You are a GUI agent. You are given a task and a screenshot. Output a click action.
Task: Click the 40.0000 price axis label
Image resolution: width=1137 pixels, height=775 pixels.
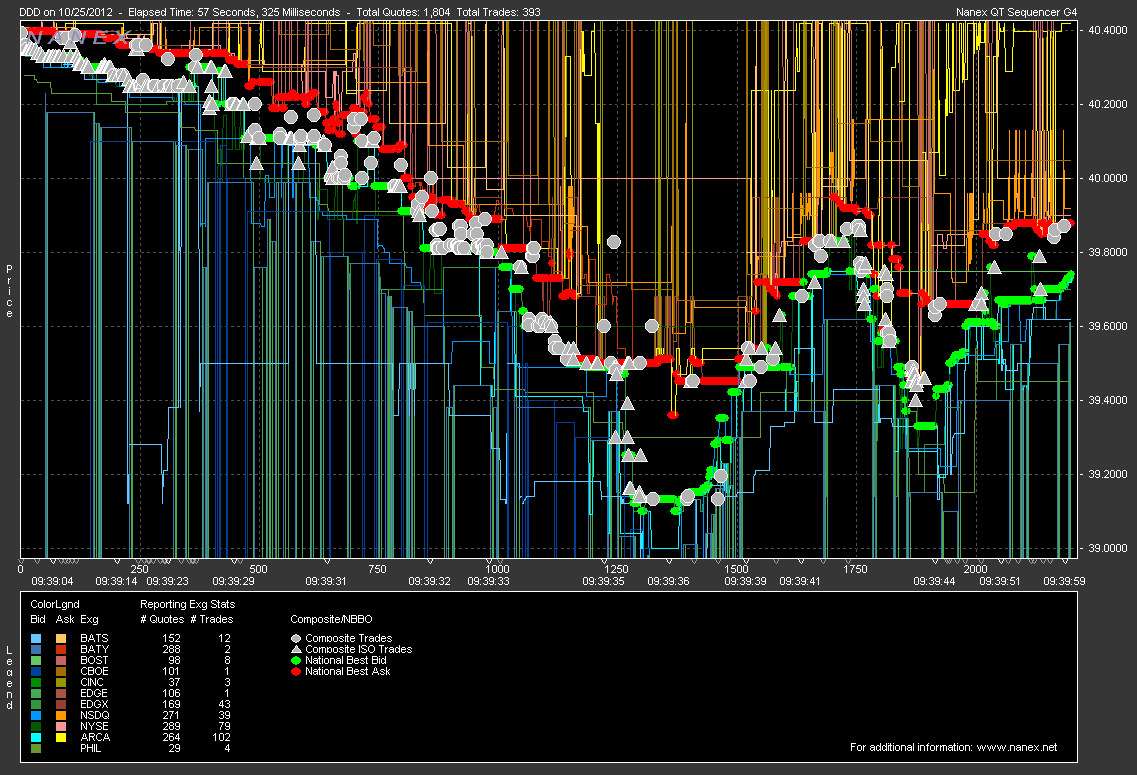(1107, 178)
